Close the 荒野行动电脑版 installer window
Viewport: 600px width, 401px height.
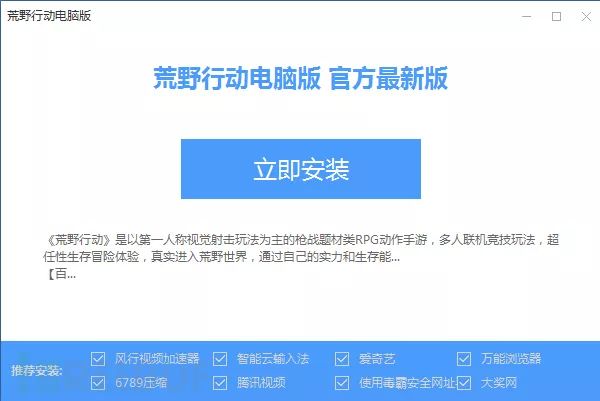pyautogui.click(x=586, y=16)
